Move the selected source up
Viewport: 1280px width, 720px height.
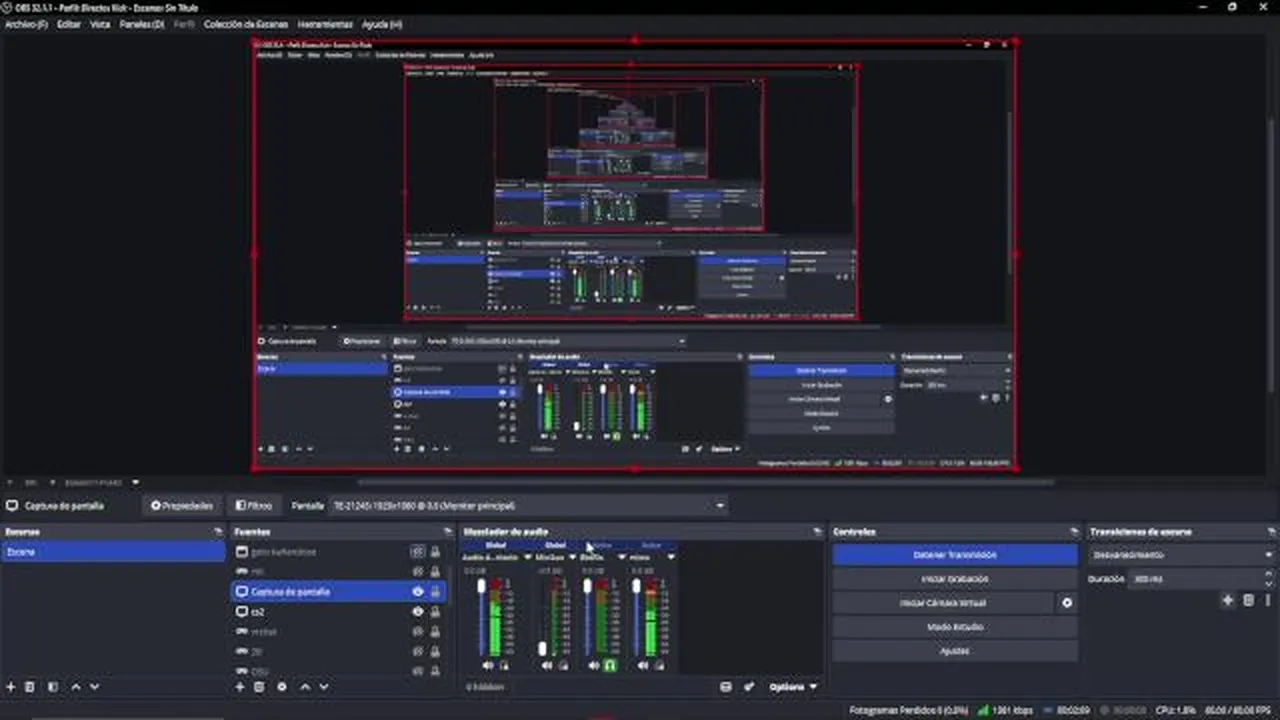(x=305, y=687)
